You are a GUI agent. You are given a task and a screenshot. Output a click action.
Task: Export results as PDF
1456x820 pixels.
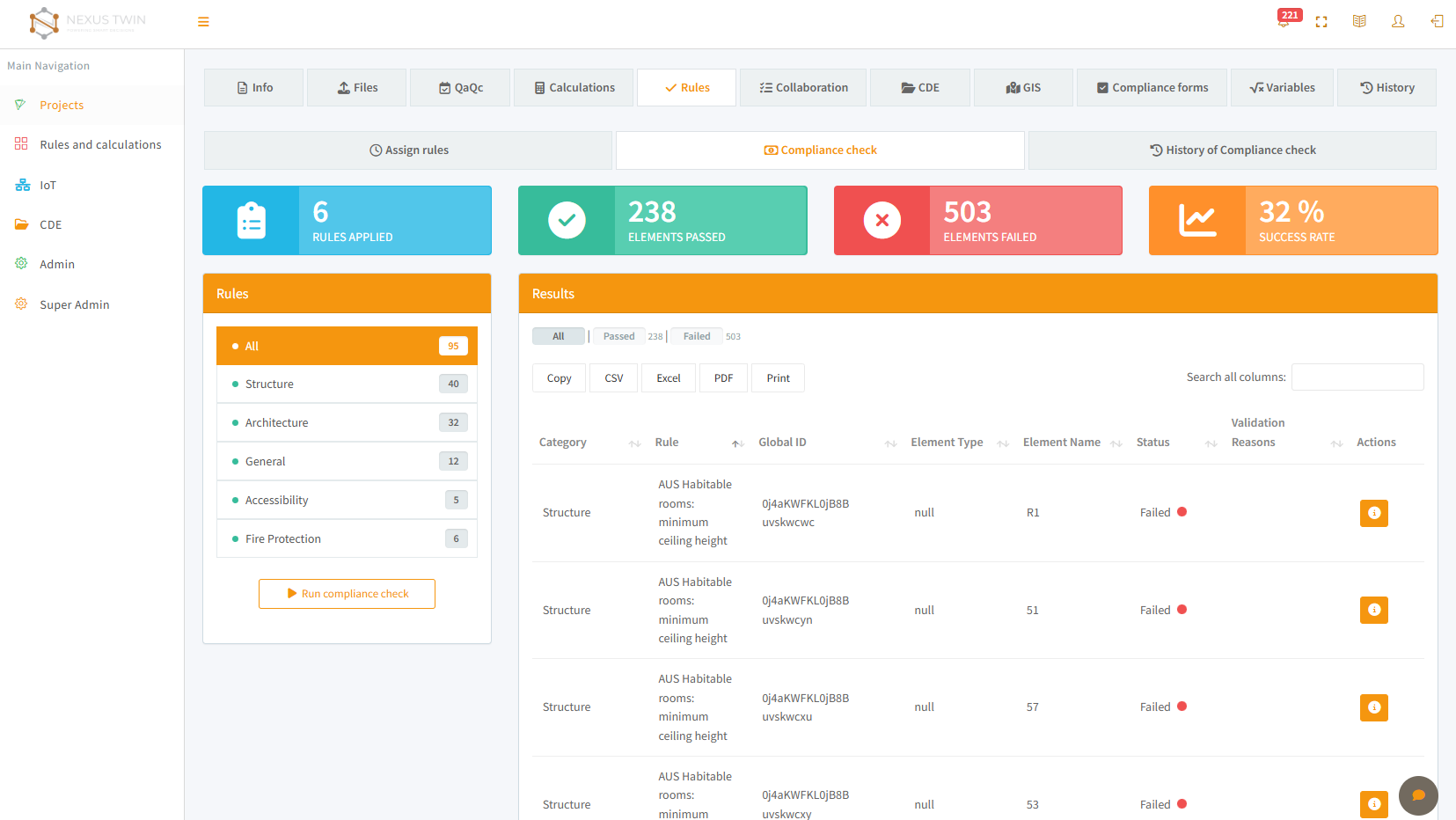click(723, 378)
